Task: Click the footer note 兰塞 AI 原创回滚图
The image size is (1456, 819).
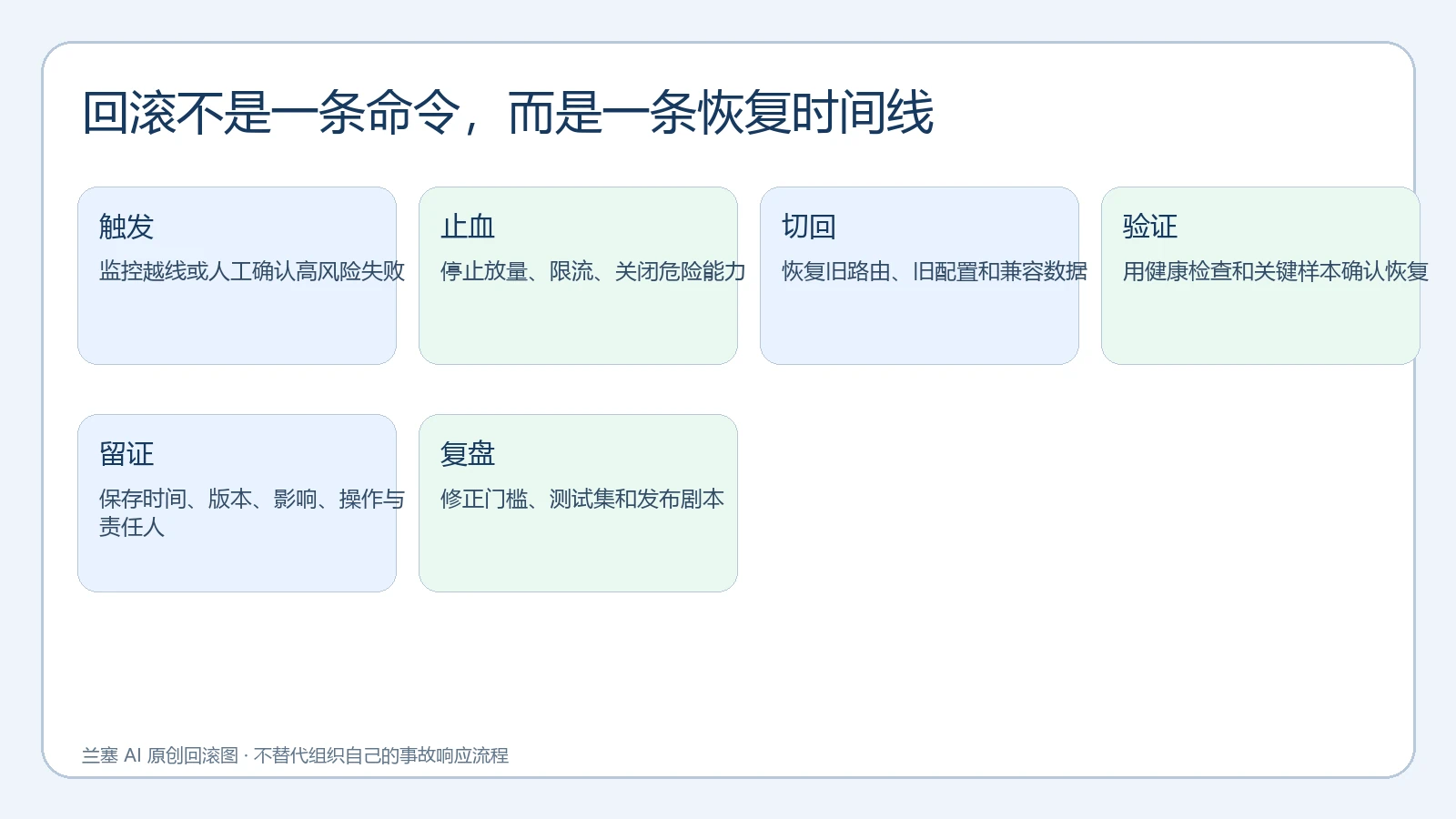Action: [x=160, y=755]
